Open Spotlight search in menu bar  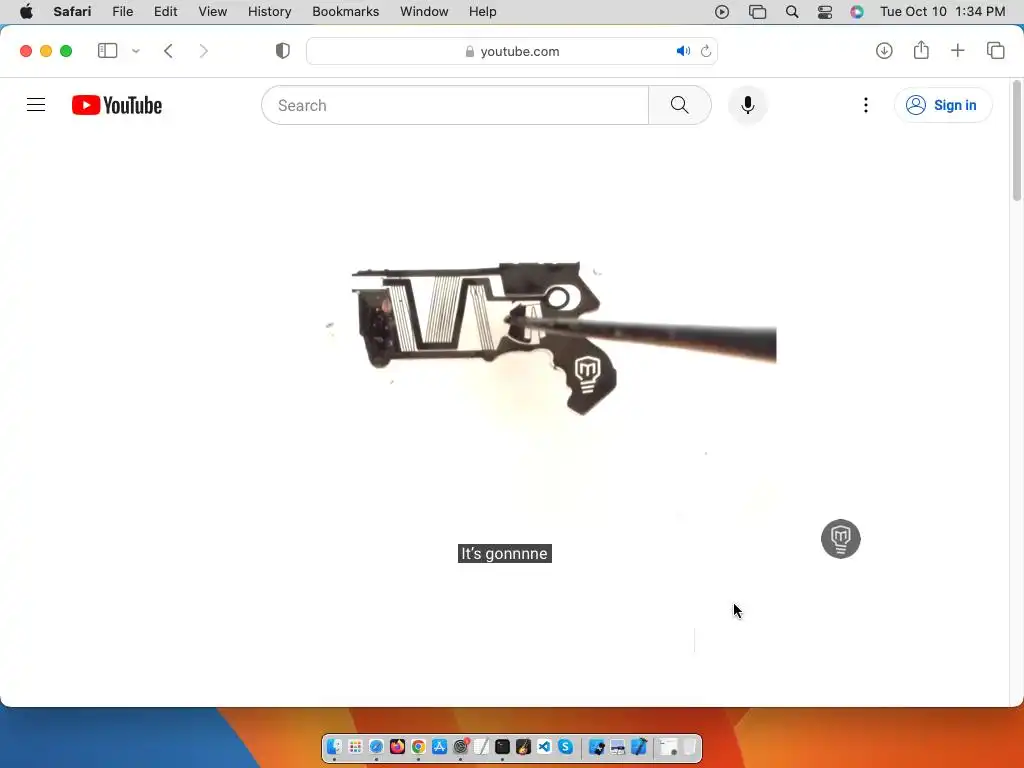[x=792, y=12]
